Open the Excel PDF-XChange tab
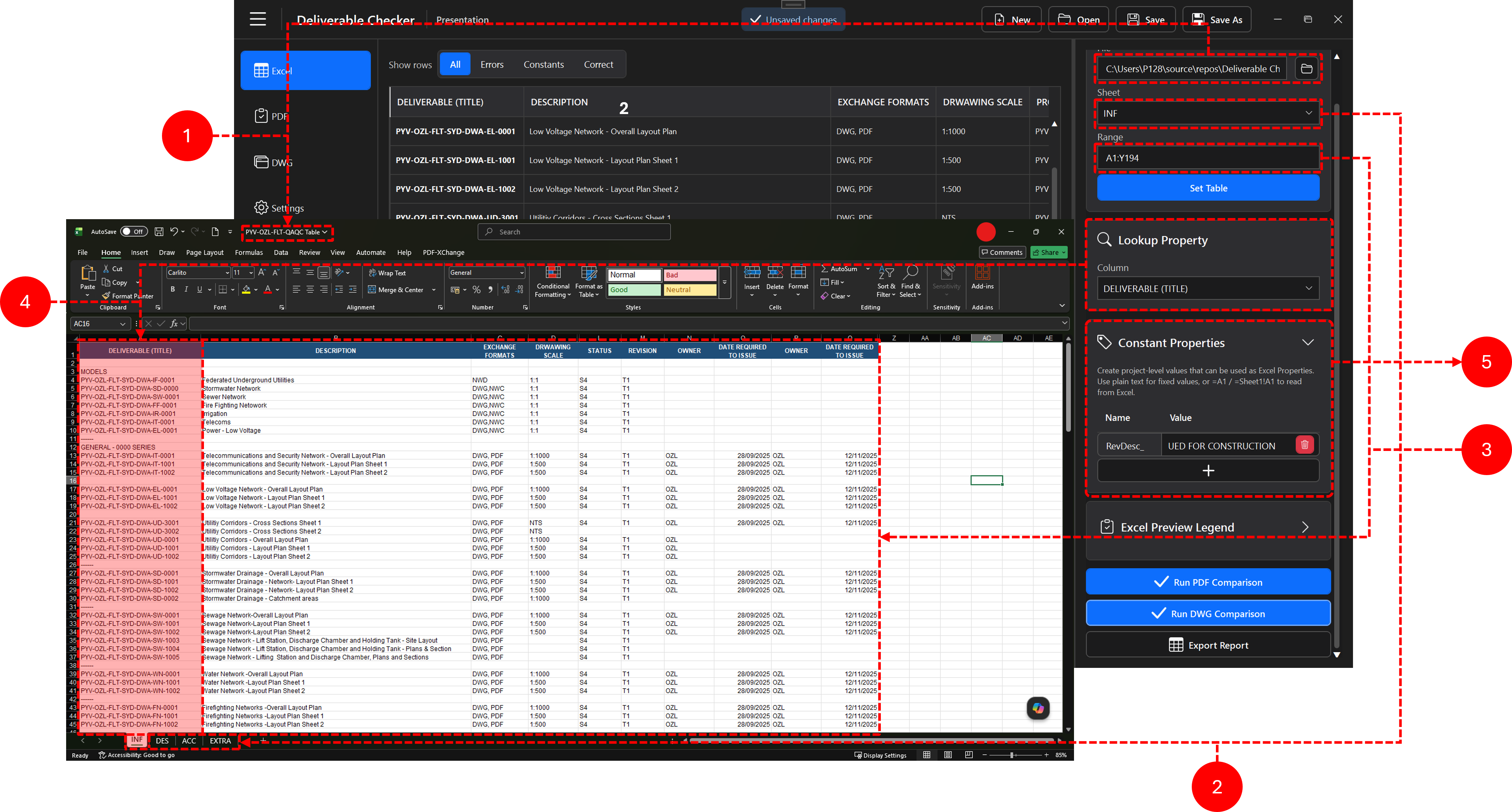Image resolution: width=1512 pixels, height=812 pixels. click(443, 252)
